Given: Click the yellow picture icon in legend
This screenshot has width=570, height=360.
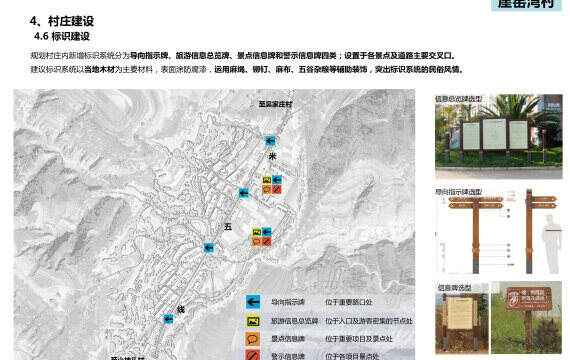Looking at the screenshot, I should (253, 321).
